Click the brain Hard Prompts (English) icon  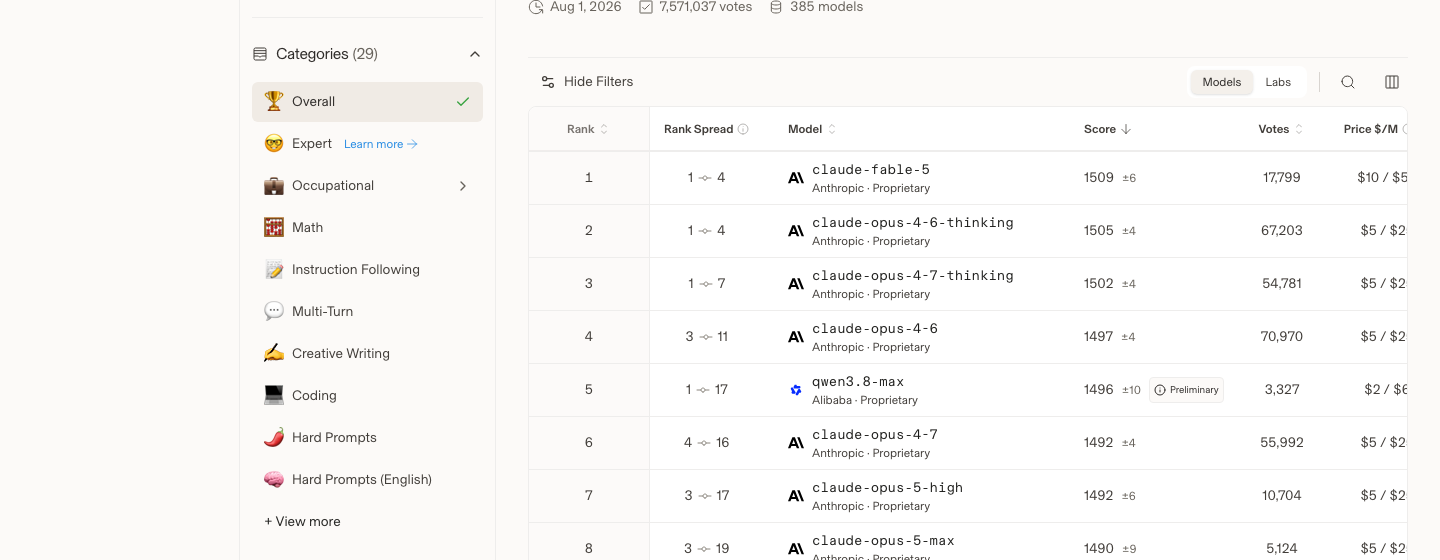pos(274,479)
